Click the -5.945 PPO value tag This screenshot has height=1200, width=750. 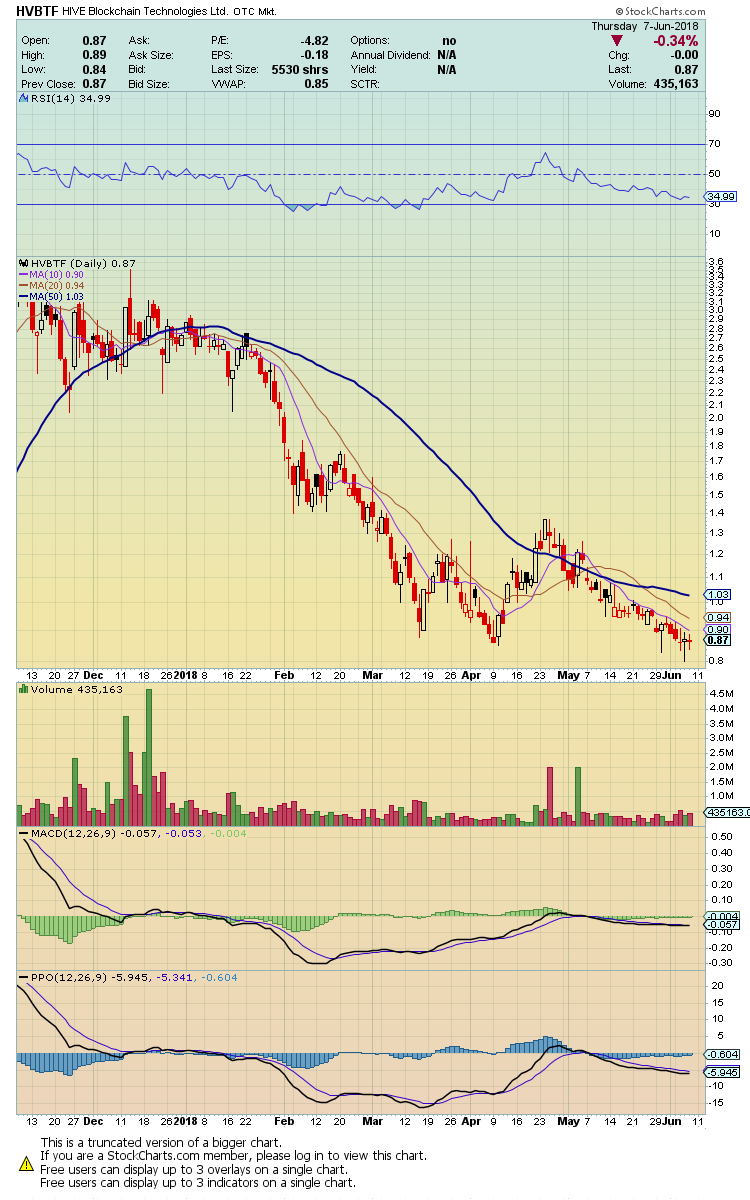click(723, 1072)
